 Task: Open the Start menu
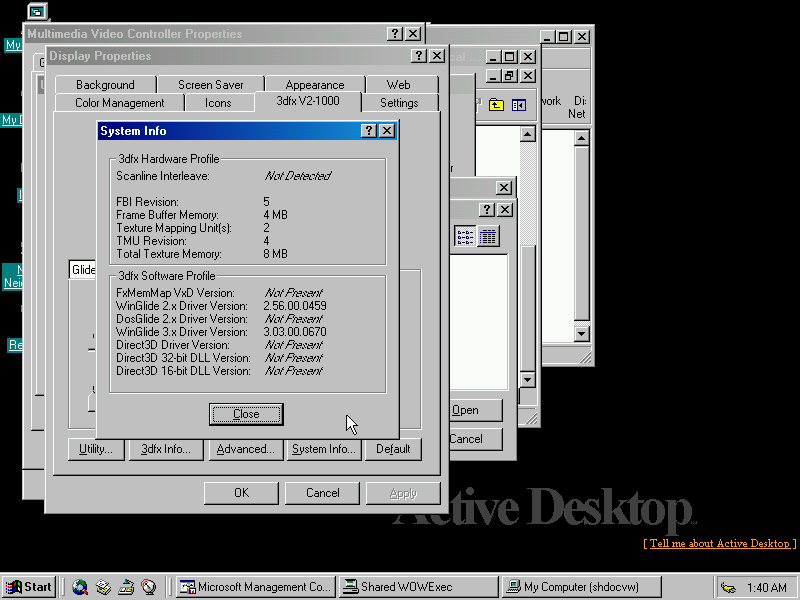(x=29, y=587)
